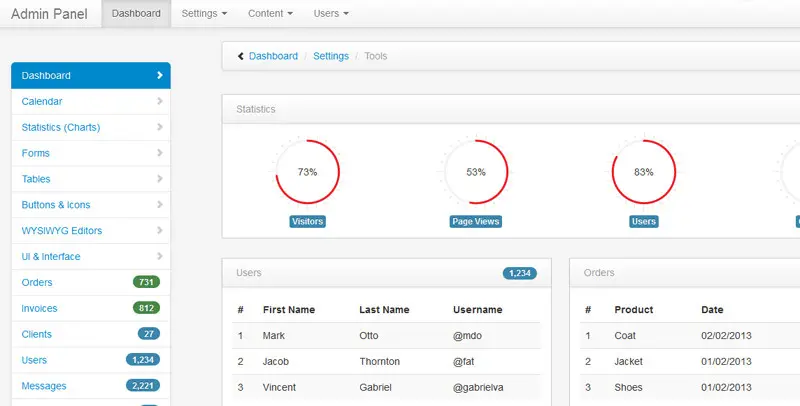Image resolution: width=800 pixels, height=406 pixels.
Task: Click the chevron arrow next to UI & Interface
Action: click(160, 256)
